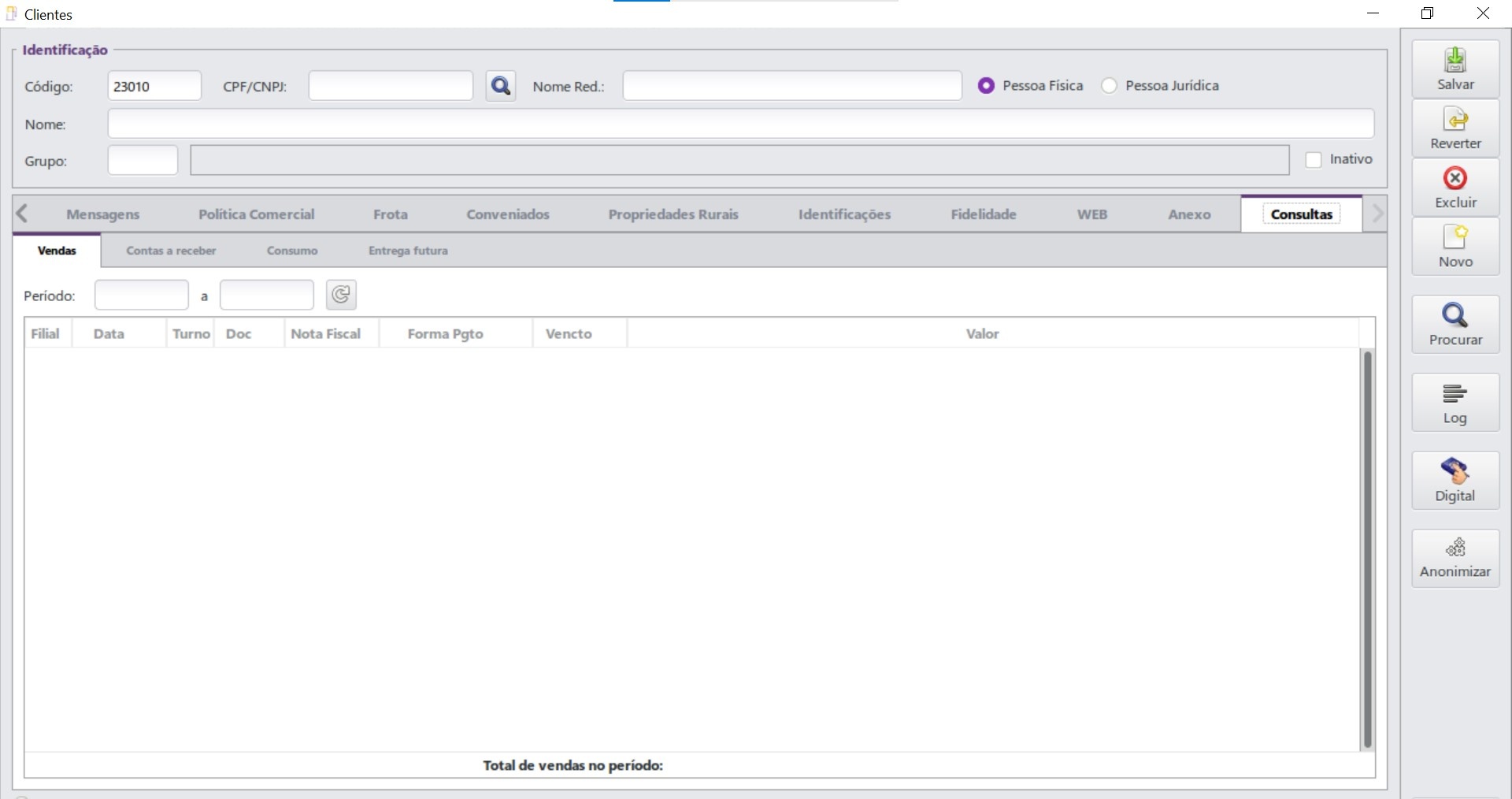The height and width of the screenshot is (799, 1512).
Task: Open the Log icon button
Action: (x=1455, y=403)
